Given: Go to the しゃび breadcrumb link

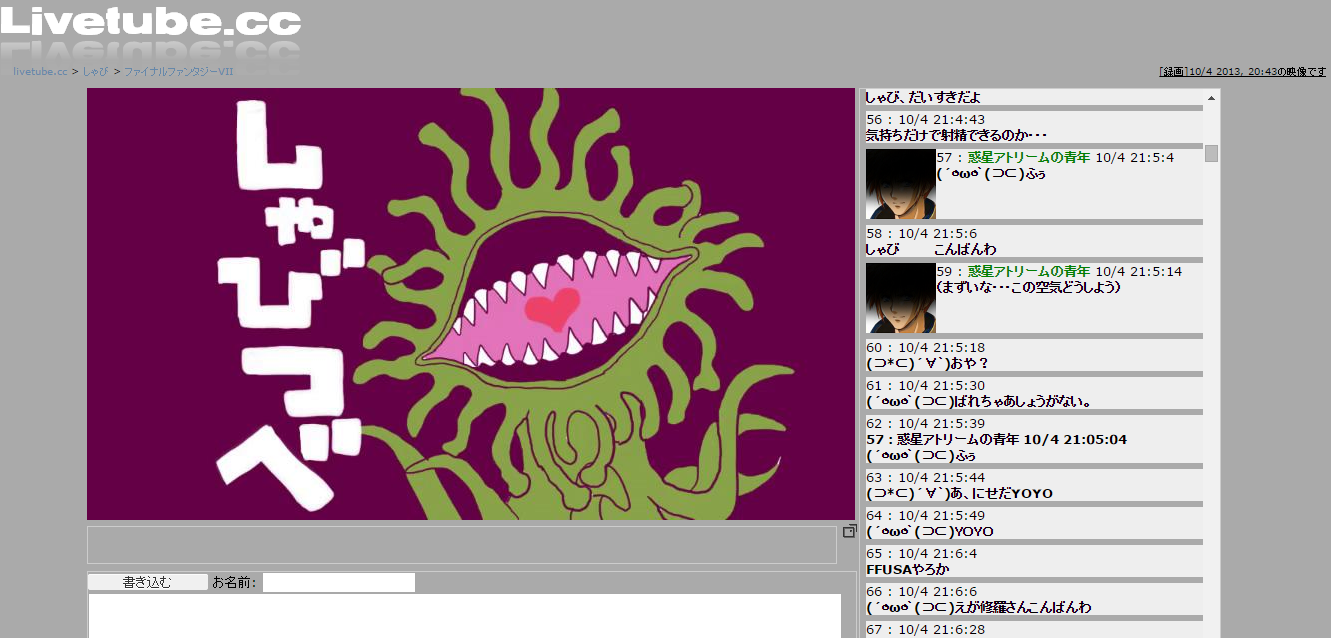Looking at the screenshot, I should (x=95, y=72).
